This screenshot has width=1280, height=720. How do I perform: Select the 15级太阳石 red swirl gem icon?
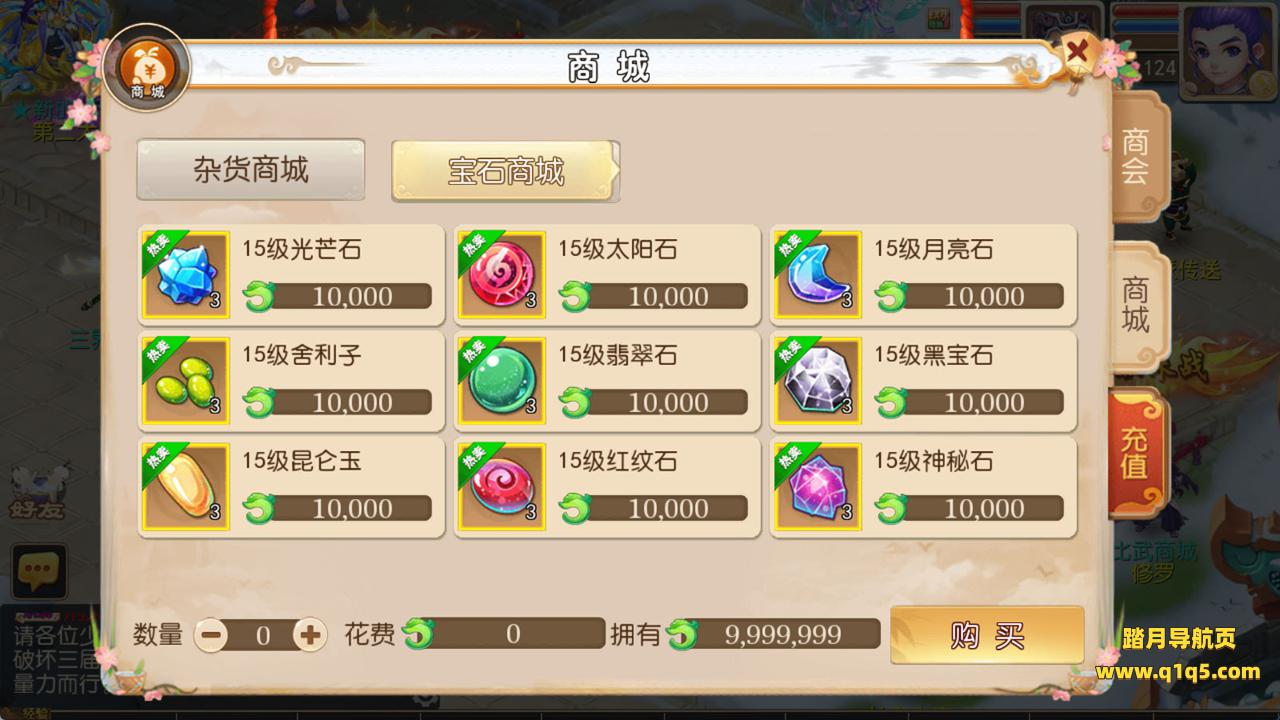(502, 272)
